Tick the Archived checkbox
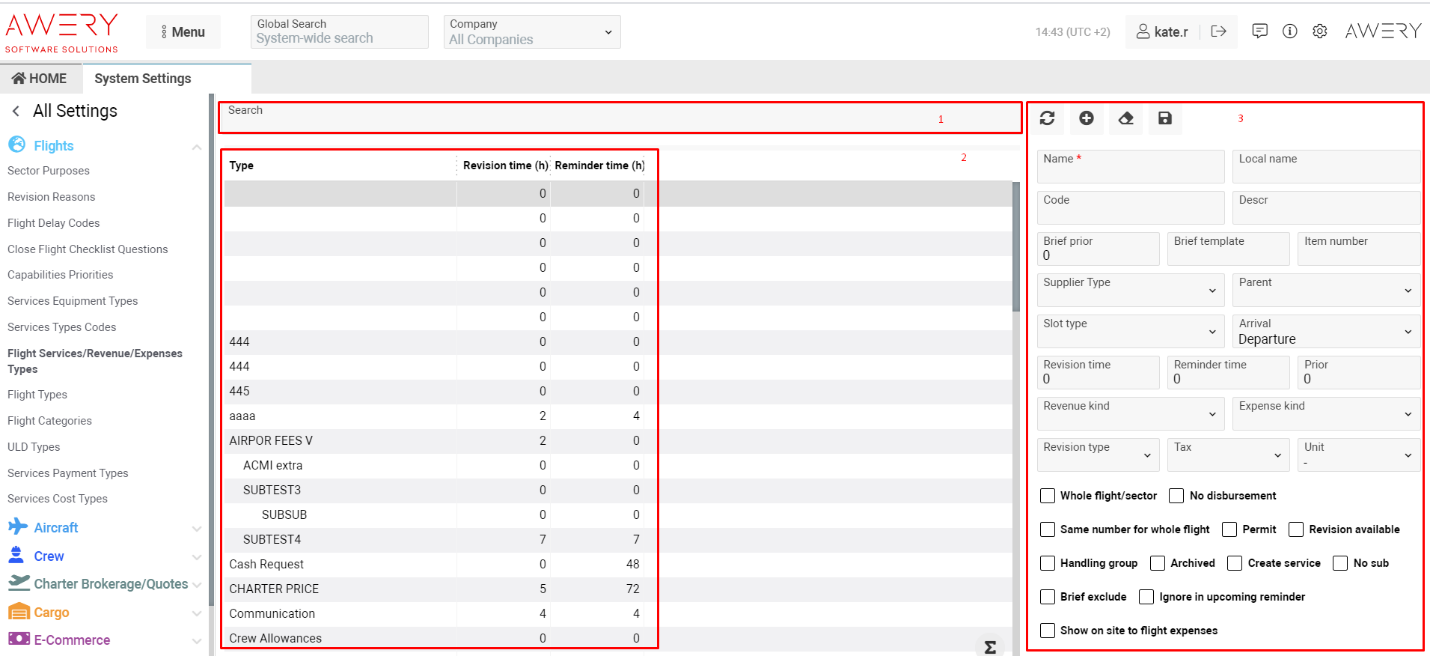 coord(1158,563)
